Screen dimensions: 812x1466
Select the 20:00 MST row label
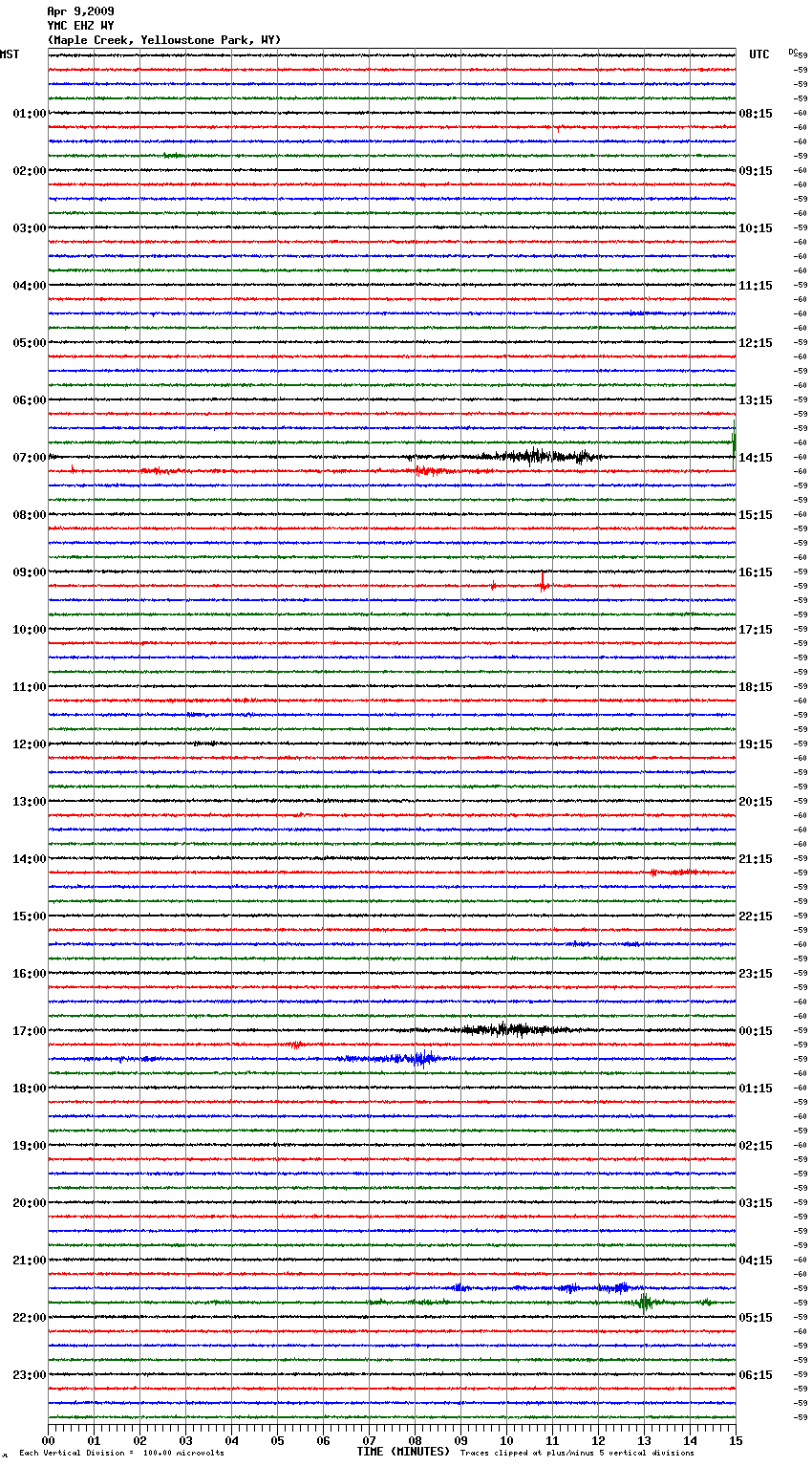pyautogui.click(x=30, y=1203)
